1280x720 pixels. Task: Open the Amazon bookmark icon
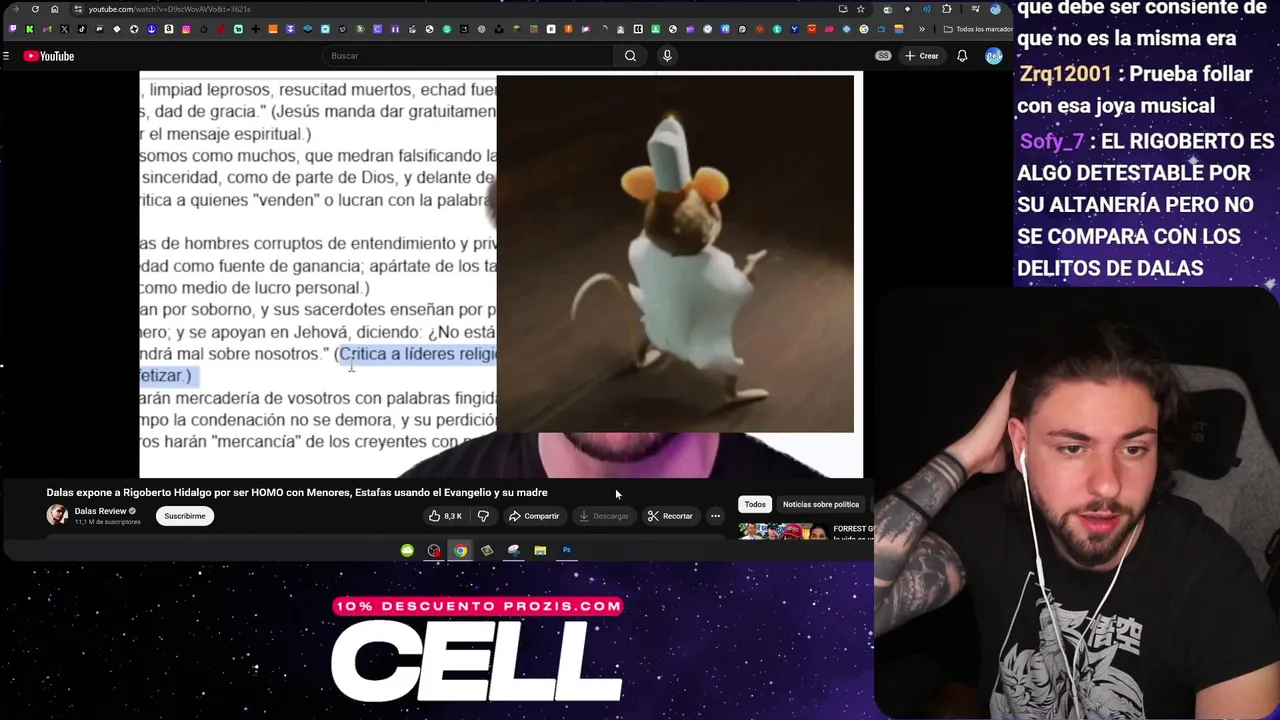pos(169,29)
